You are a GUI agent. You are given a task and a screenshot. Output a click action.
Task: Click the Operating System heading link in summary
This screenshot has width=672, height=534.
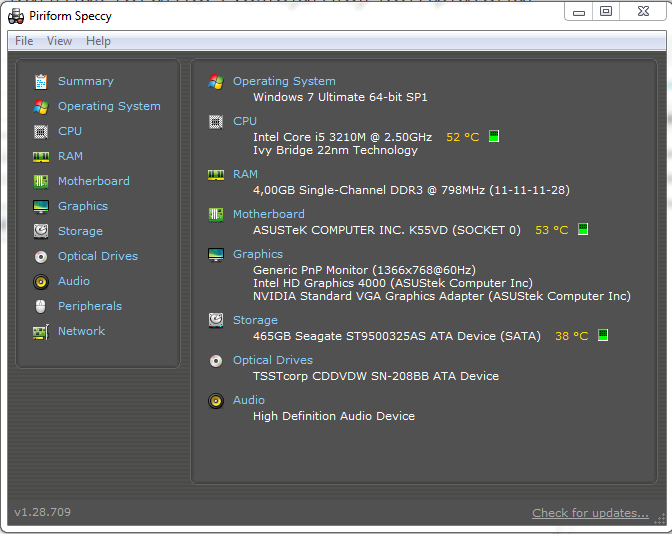pyautogui.click(x=284, y=81)
